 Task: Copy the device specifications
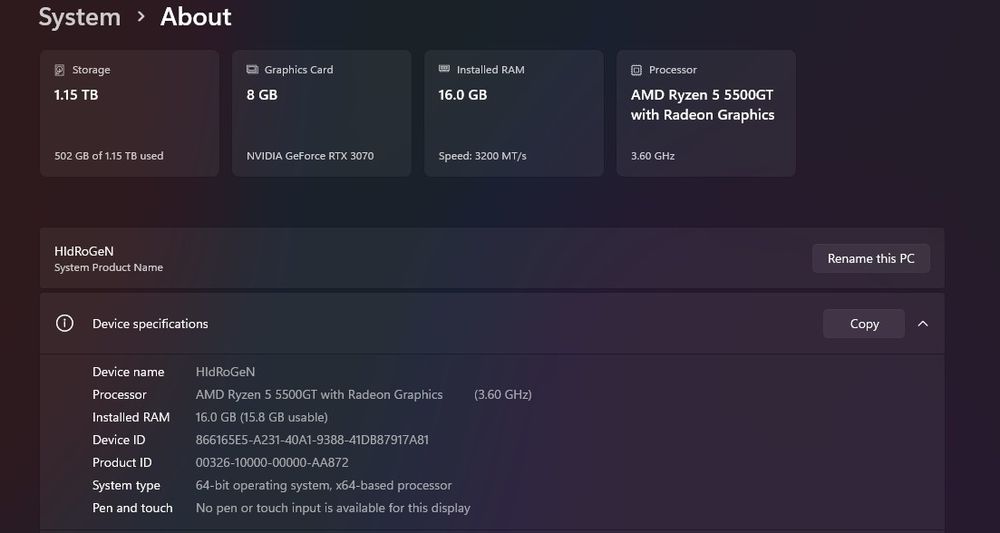(864, 324)
